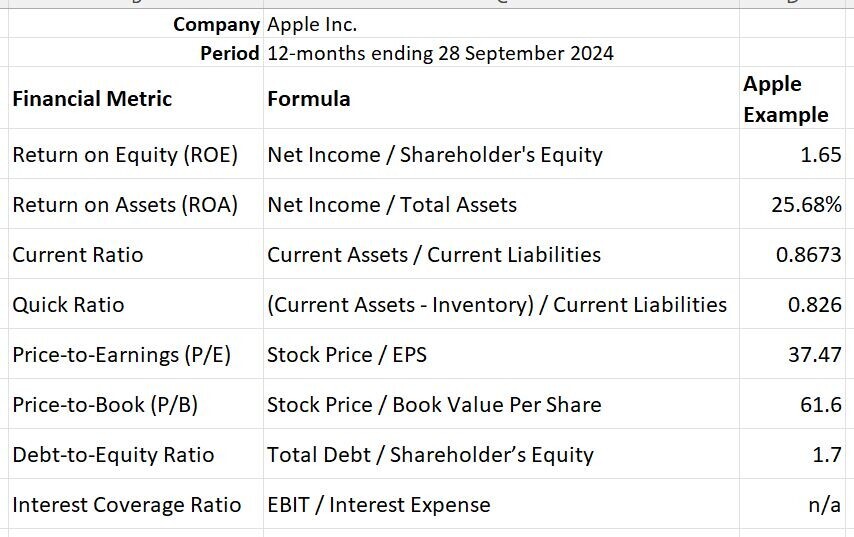This screenshot has height=537, width=854.
Task: Select the Interest Coverage Ratio n/a cell
Action: coord(792,505)
